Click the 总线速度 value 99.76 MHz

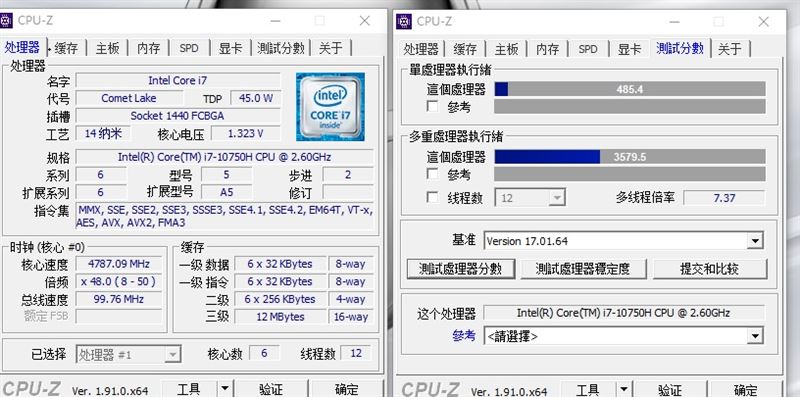(x=119, y=299)
